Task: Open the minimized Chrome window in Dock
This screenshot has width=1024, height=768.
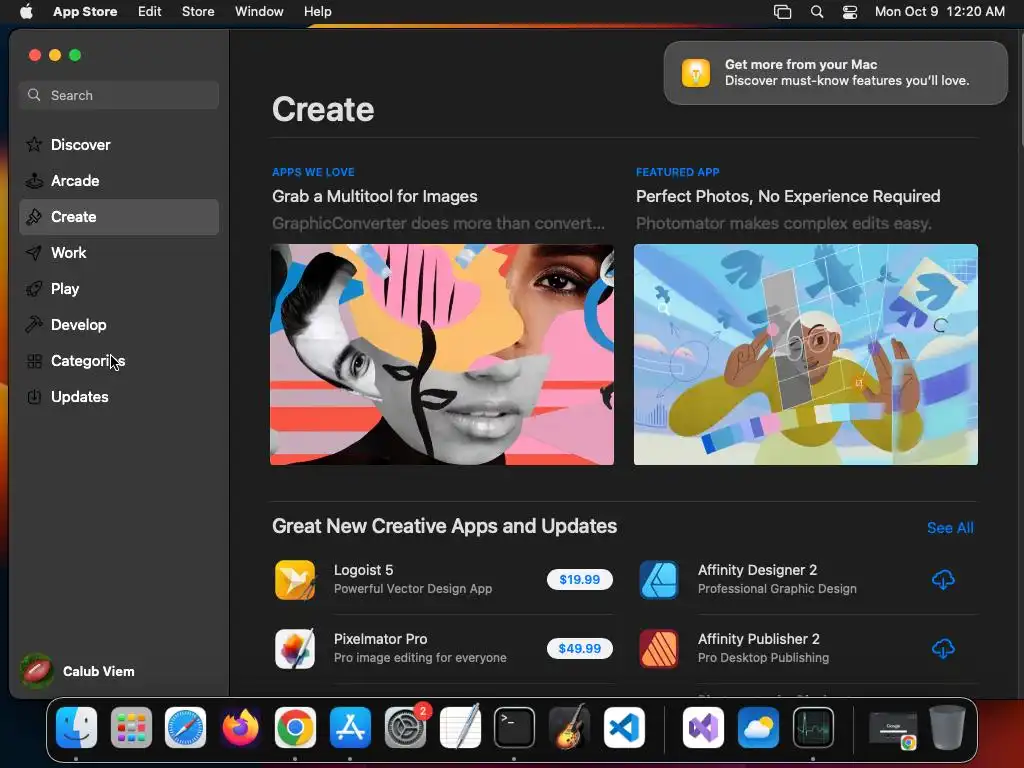Action: [893, 728]
